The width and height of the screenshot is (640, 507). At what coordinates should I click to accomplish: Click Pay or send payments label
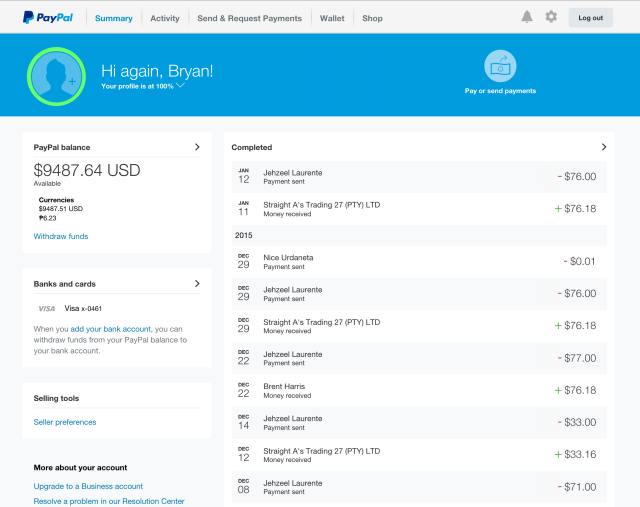click(x=500, y=91)
